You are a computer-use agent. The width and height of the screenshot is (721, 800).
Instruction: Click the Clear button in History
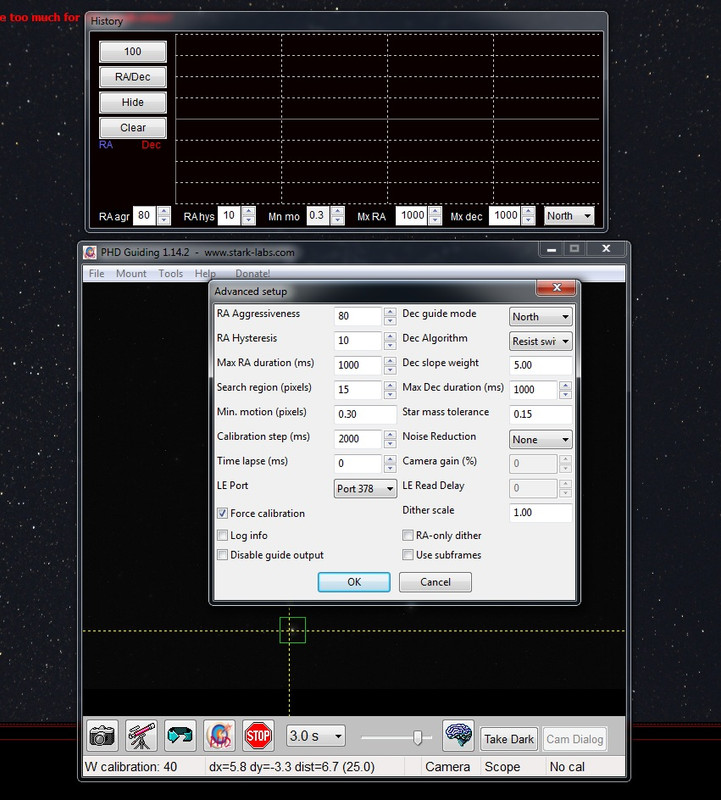click(133, 128)
